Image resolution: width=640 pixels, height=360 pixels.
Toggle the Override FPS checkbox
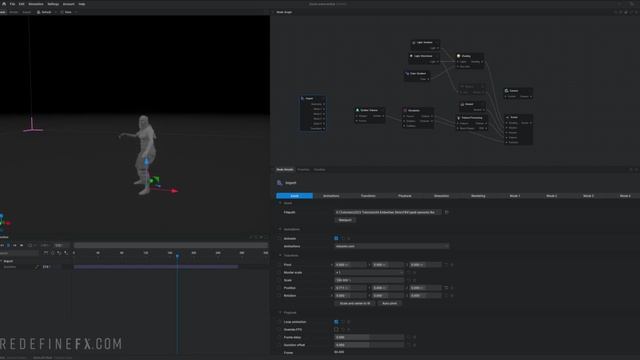point(336,329)
